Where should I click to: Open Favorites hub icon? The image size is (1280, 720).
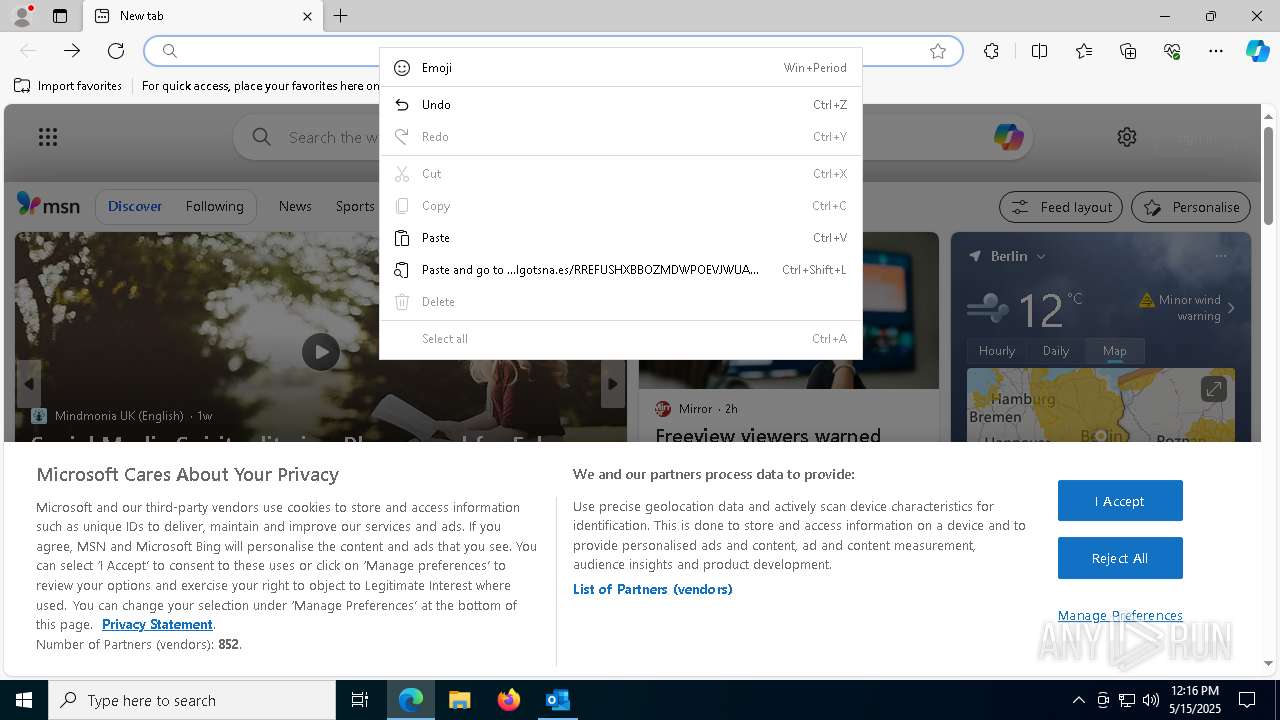[1084, 51]
